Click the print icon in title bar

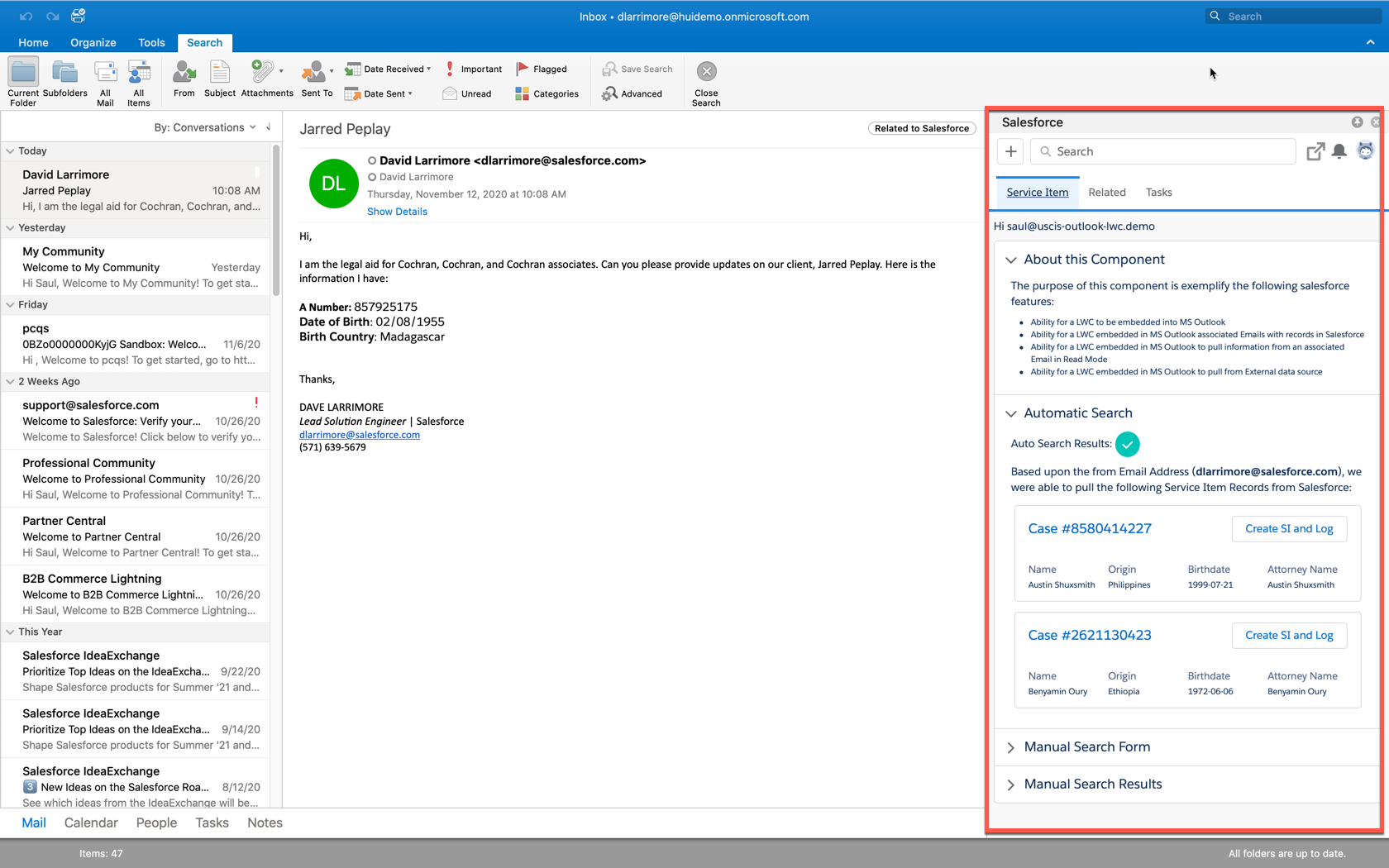pyautogui.click(x=79, y=16)
